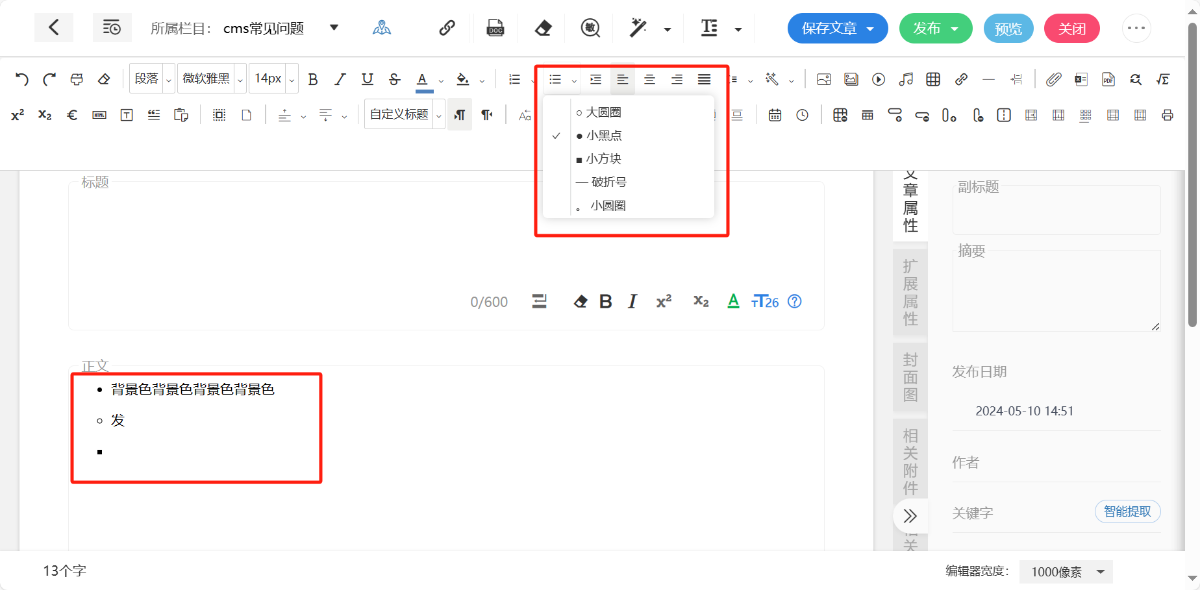The height and width of the screenshot is (590, 1200).
Task: Insert a table using the grid icon
Action: pos(933,79)
